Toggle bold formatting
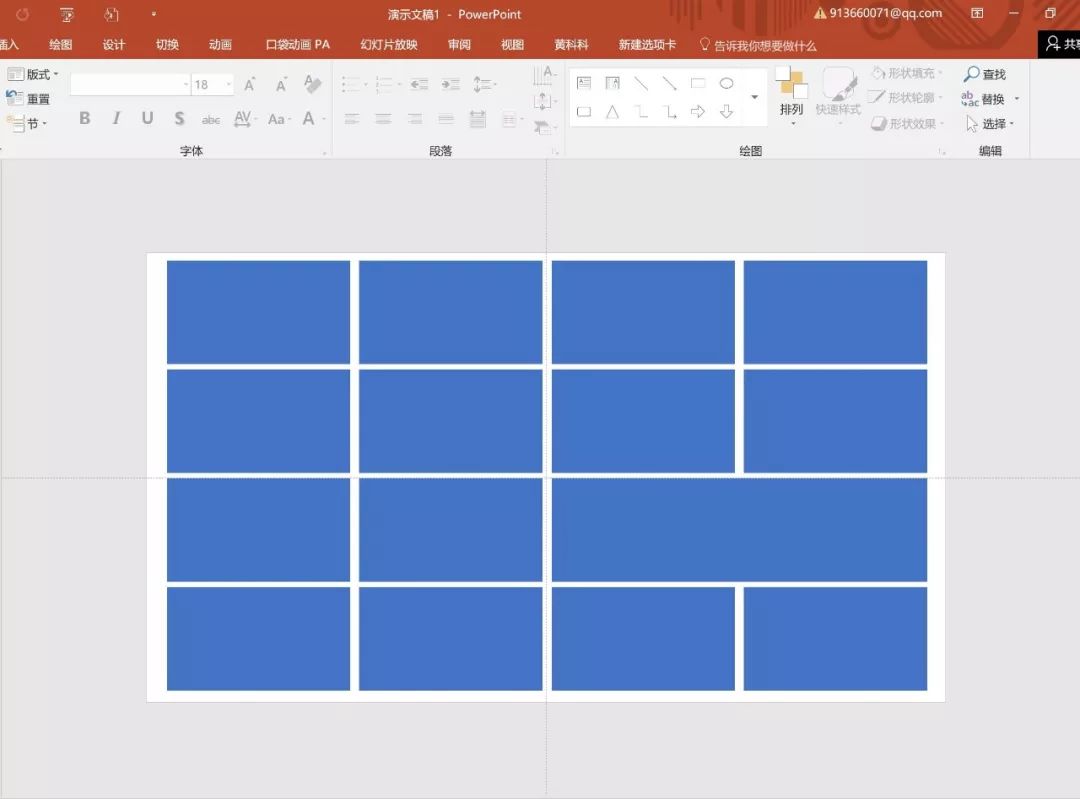The image size is (1080, 799). coord(84,119)
